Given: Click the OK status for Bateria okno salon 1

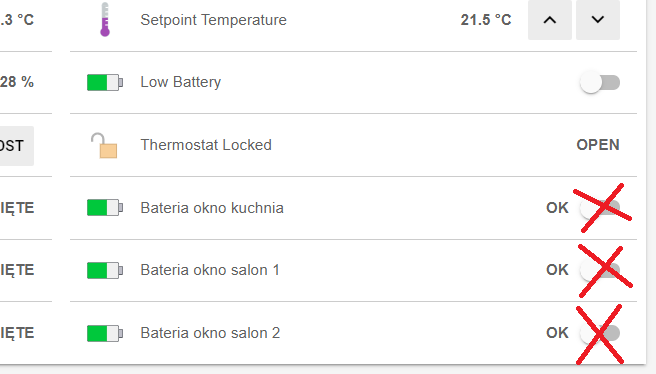Looking at the screenshot, I should (x=557, y=270).
